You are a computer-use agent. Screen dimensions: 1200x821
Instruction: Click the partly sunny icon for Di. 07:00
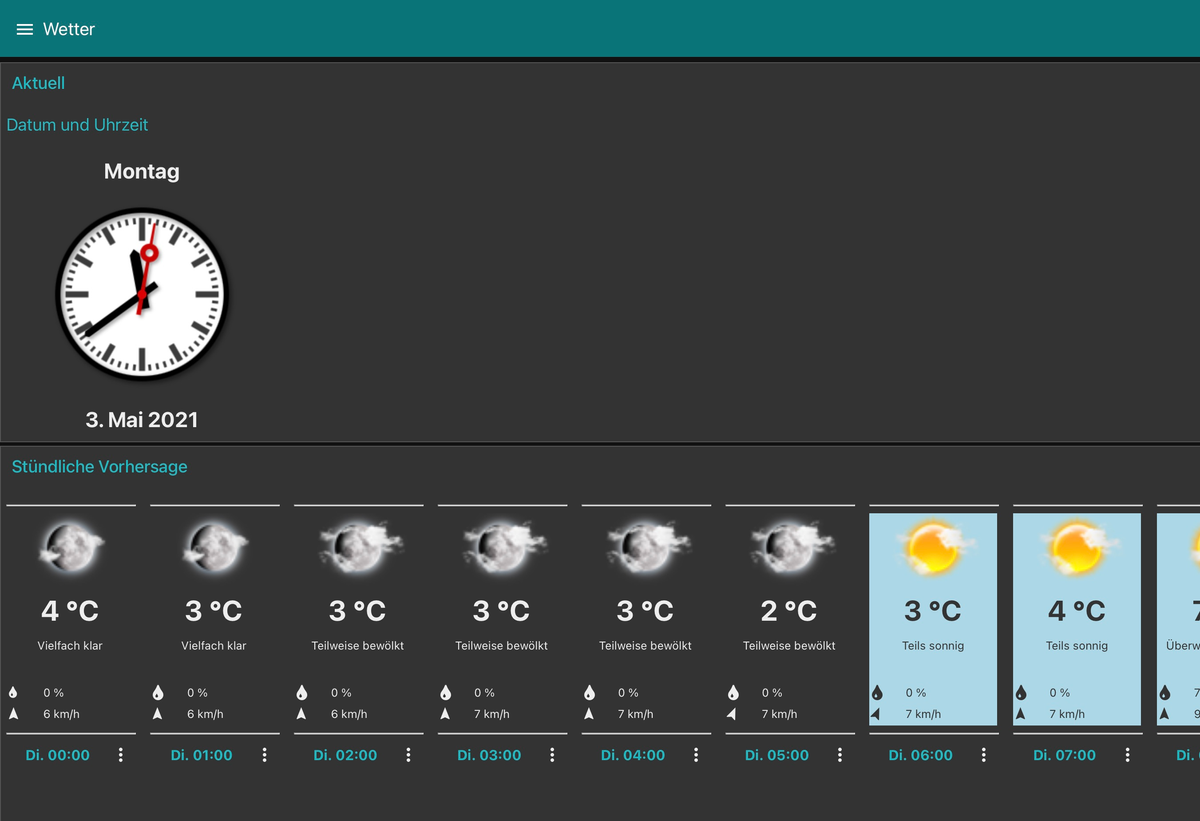(1079, 547)
